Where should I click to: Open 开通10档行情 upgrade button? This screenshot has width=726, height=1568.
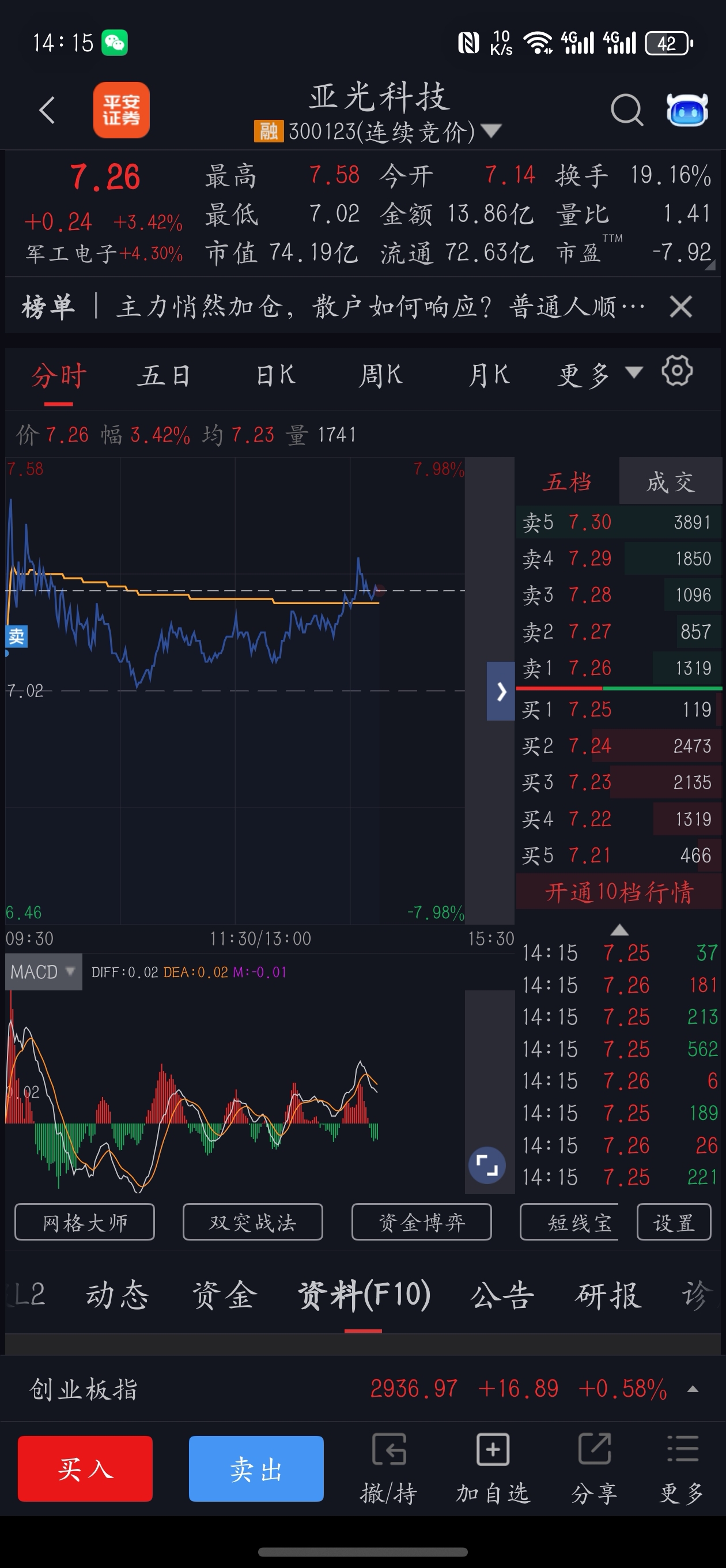point(619,892)
